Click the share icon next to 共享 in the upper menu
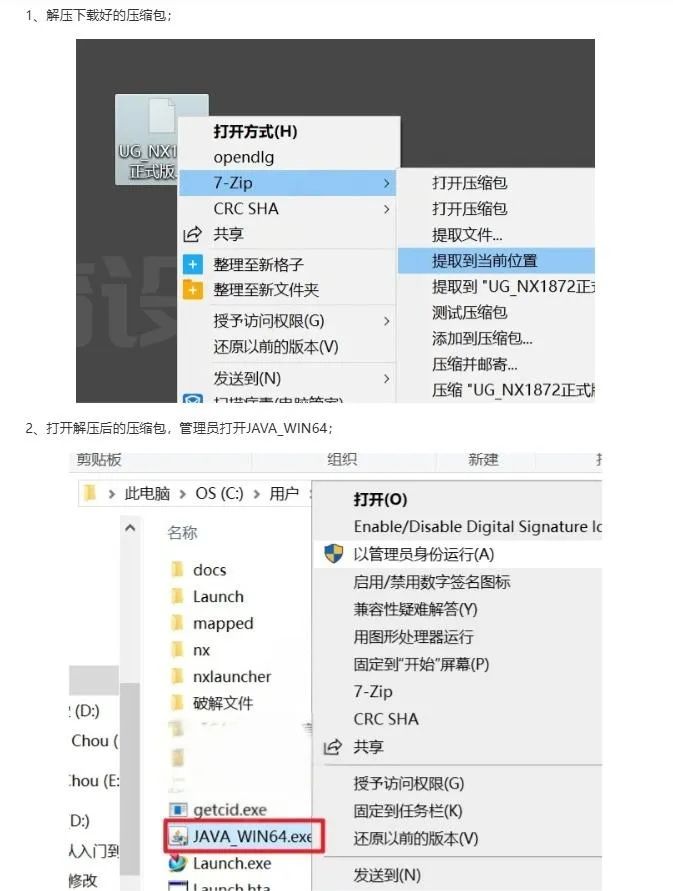Viewport: 673px width, 891px height. [x=193, y=234]
